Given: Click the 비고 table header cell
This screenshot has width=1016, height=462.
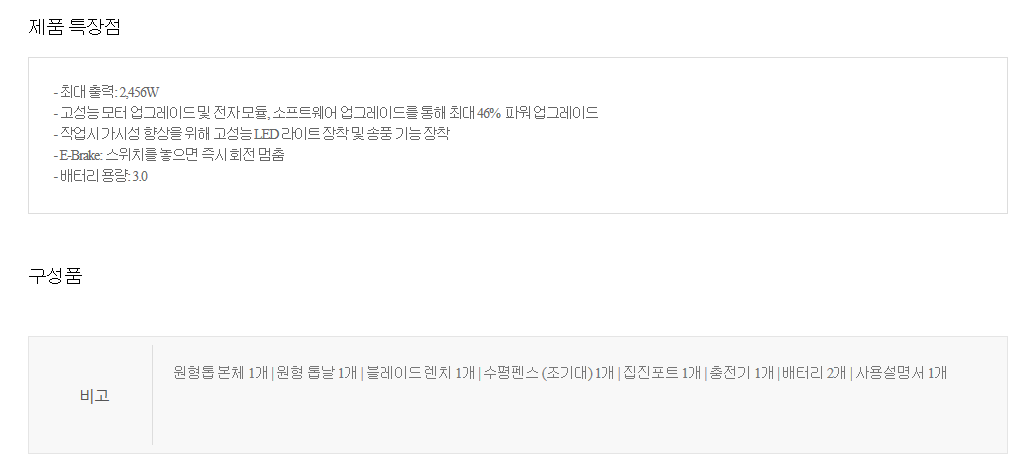Looking at the screenshot, I should tap(95, 395).
